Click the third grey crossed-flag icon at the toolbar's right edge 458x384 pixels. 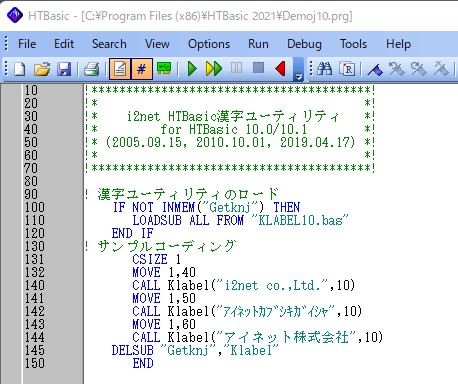pyautogui.click(x=441, y=69)
